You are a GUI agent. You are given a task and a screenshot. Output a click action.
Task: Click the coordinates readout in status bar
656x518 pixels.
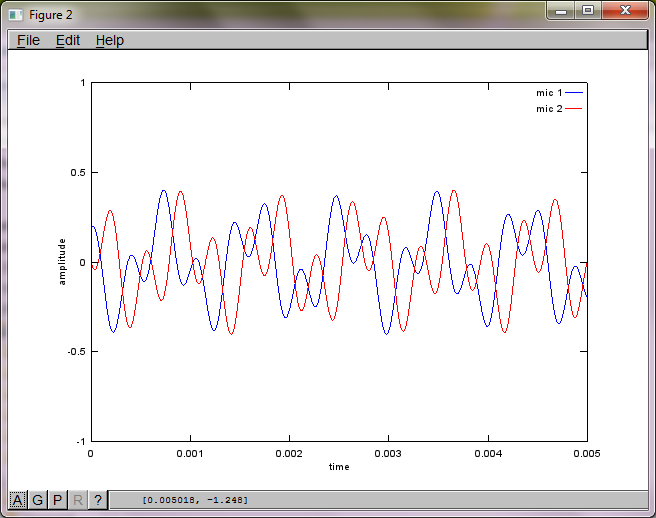click(195, 499)
